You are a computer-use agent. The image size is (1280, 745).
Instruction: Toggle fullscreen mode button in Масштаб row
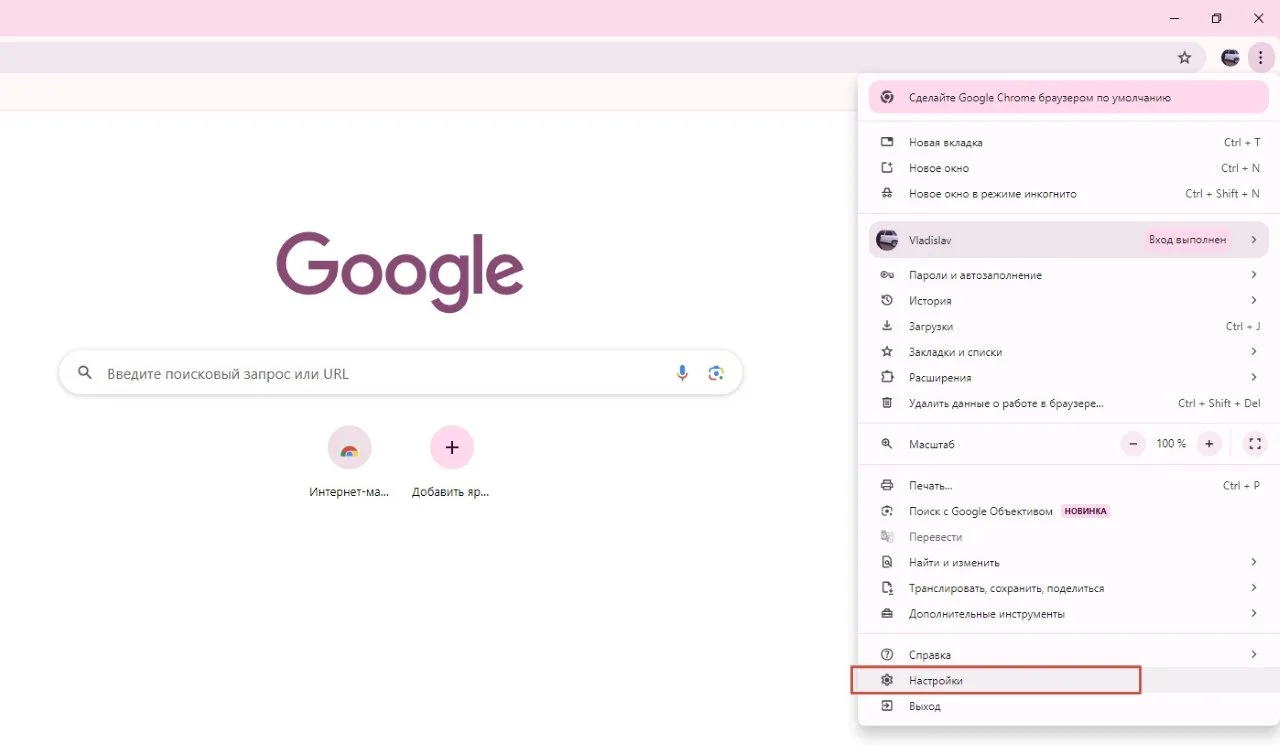1255,444
